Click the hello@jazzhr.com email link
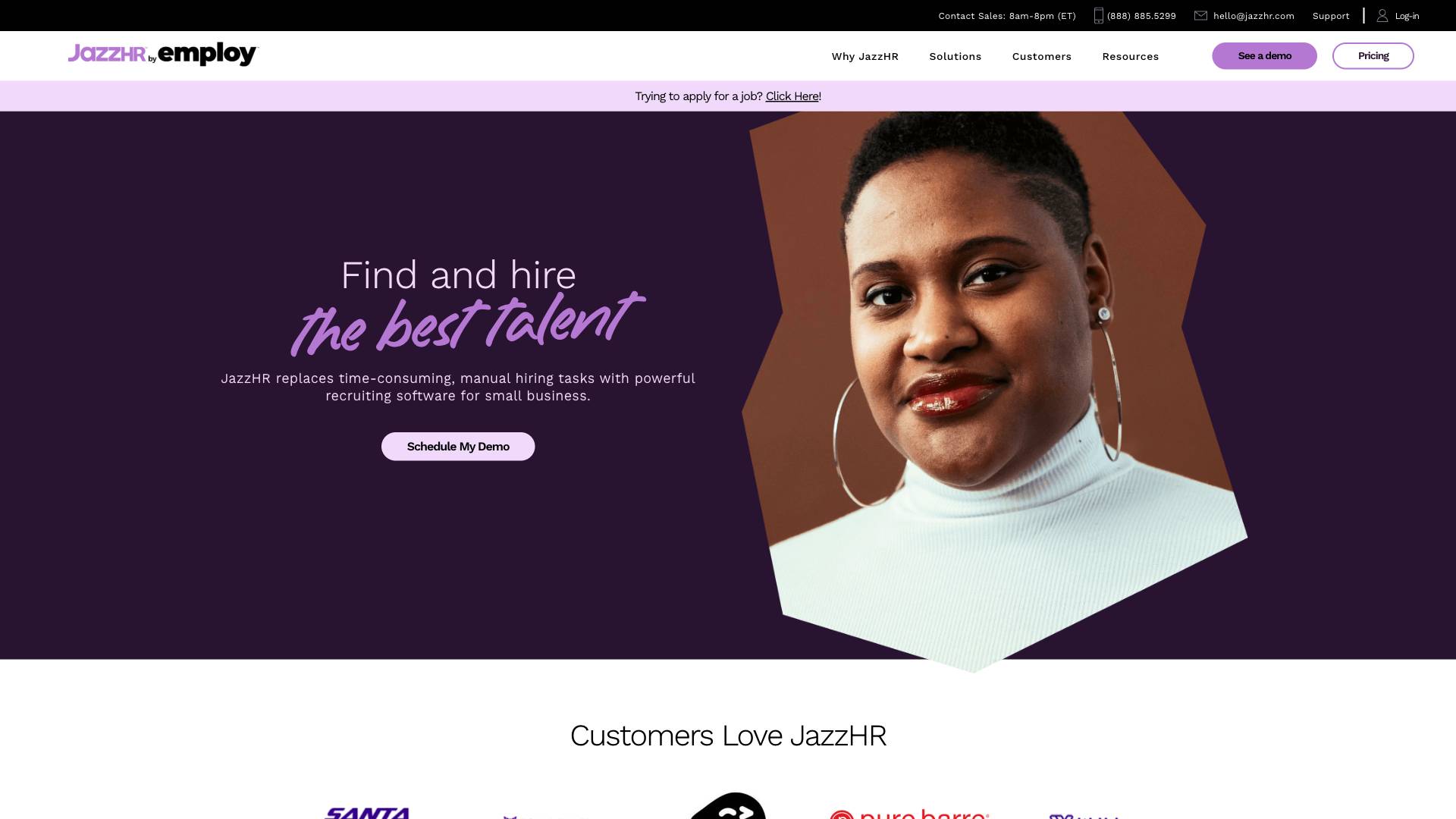Screen dimensions: 1456x819 pyautogui.click(x=1254, y=16)
